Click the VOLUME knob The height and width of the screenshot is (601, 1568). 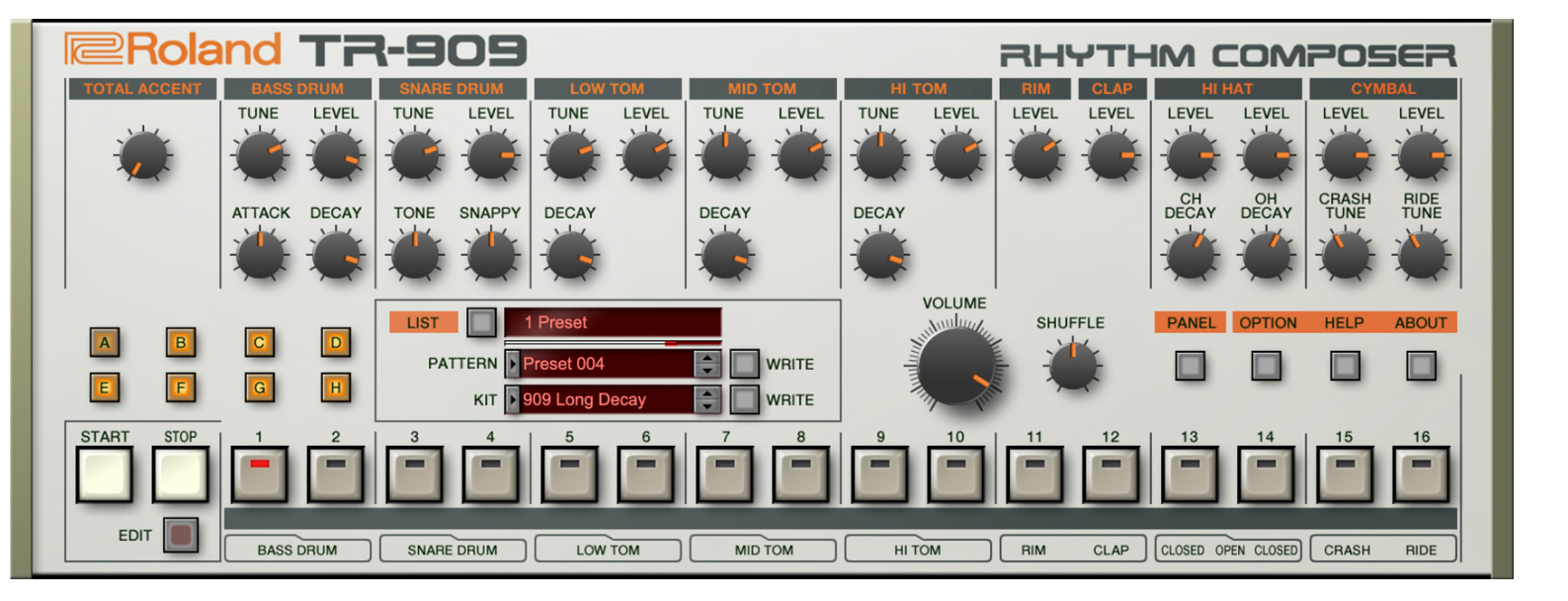tap(955, 366)
